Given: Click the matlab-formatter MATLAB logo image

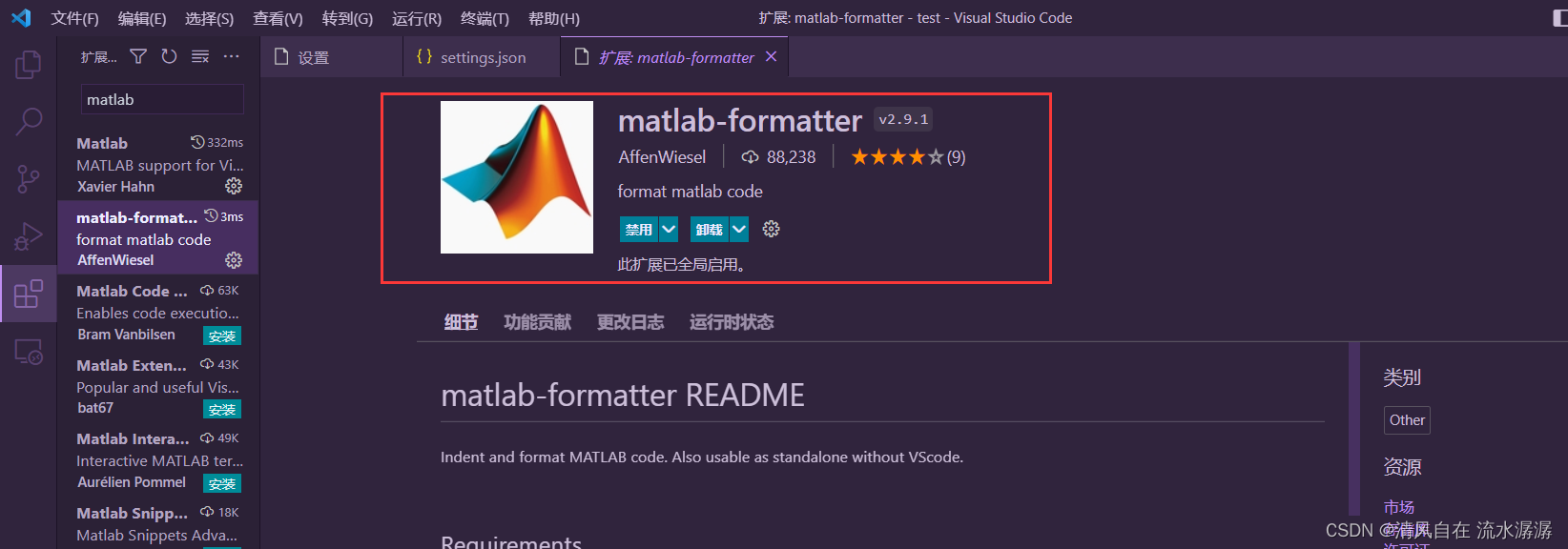Looking at the screenshot, I should 517,177.
